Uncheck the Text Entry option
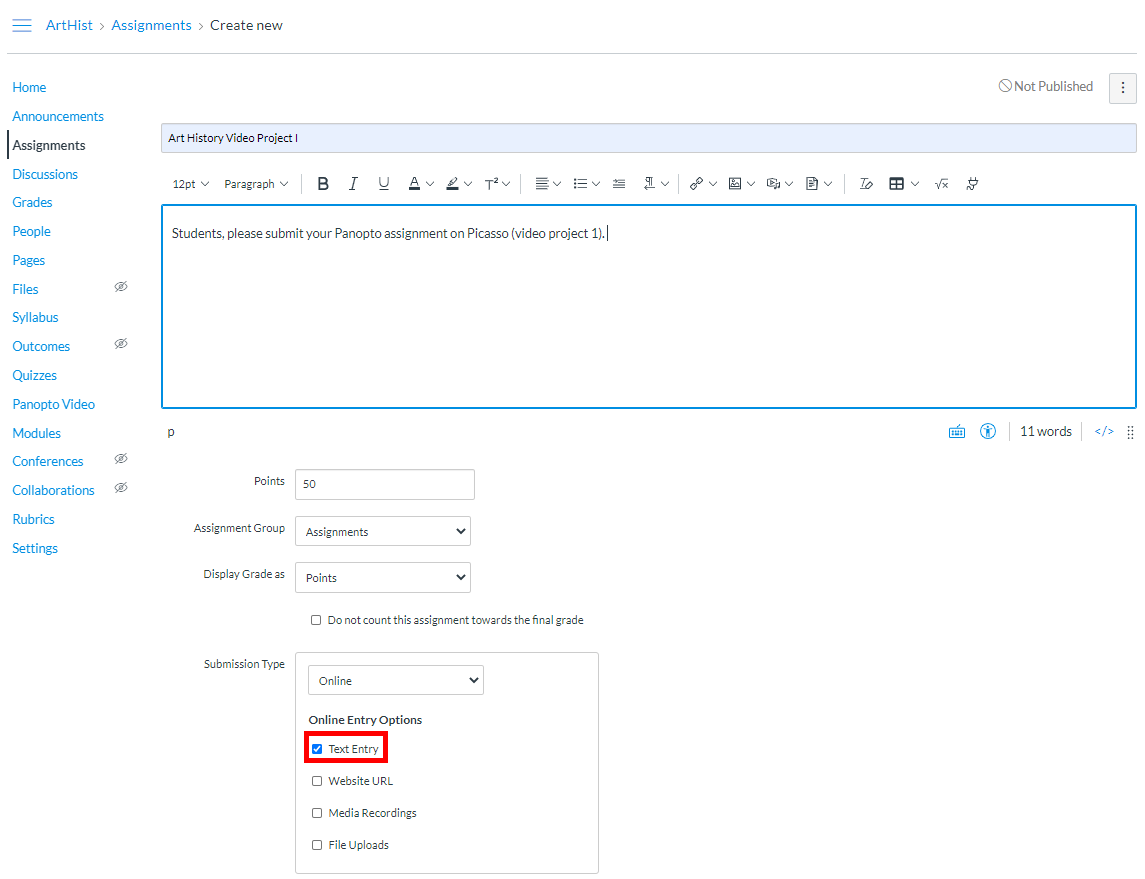Screen dimensions: 1145x879 pos(317,748)
